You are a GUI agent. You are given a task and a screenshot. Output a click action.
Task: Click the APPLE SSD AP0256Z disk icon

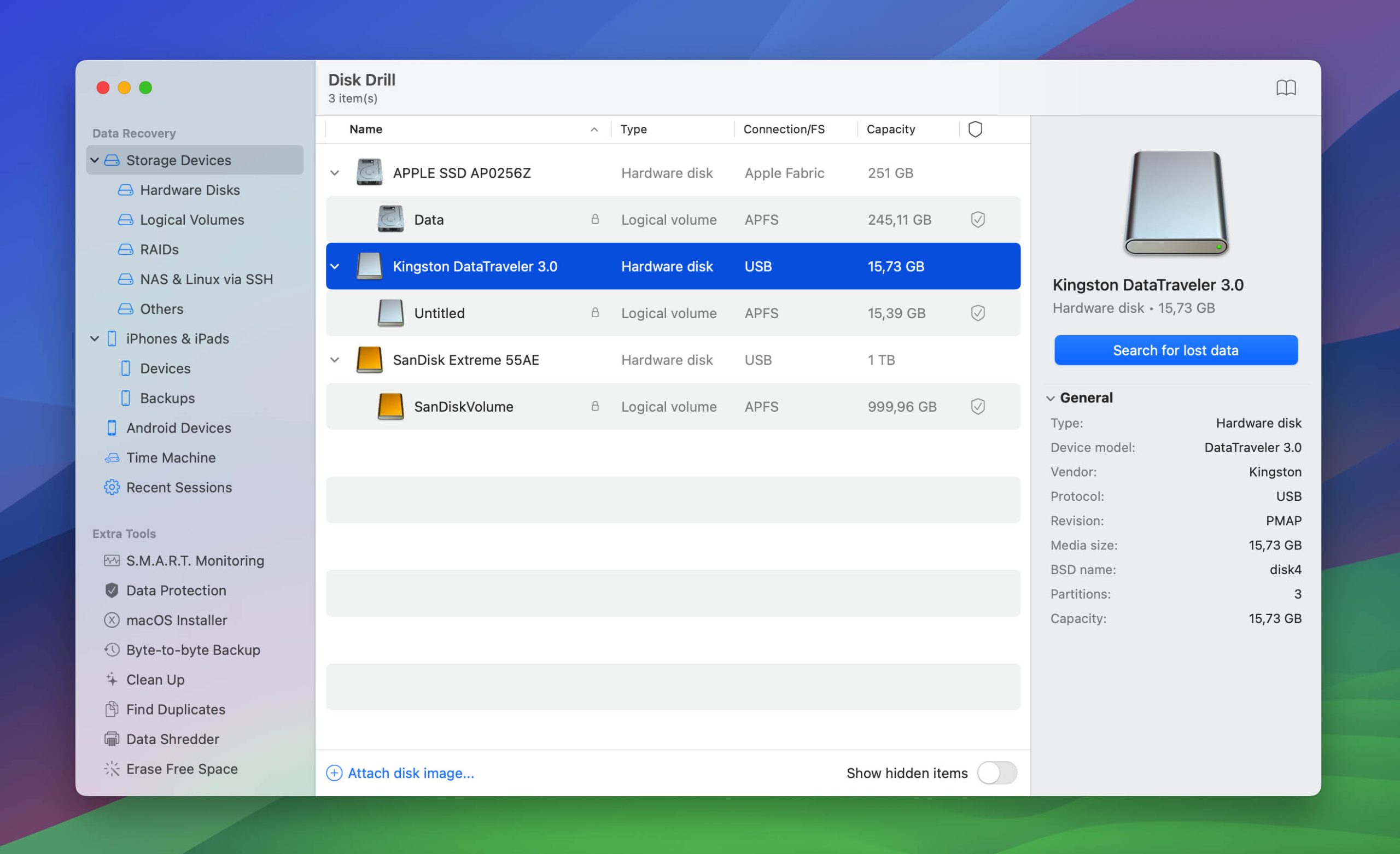click(369, 172)
